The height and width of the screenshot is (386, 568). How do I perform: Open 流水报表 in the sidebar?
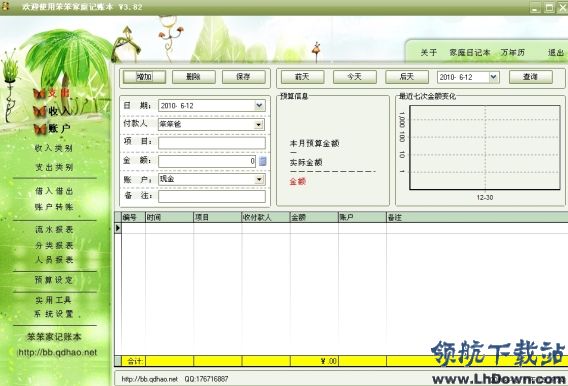pos(54,230)
